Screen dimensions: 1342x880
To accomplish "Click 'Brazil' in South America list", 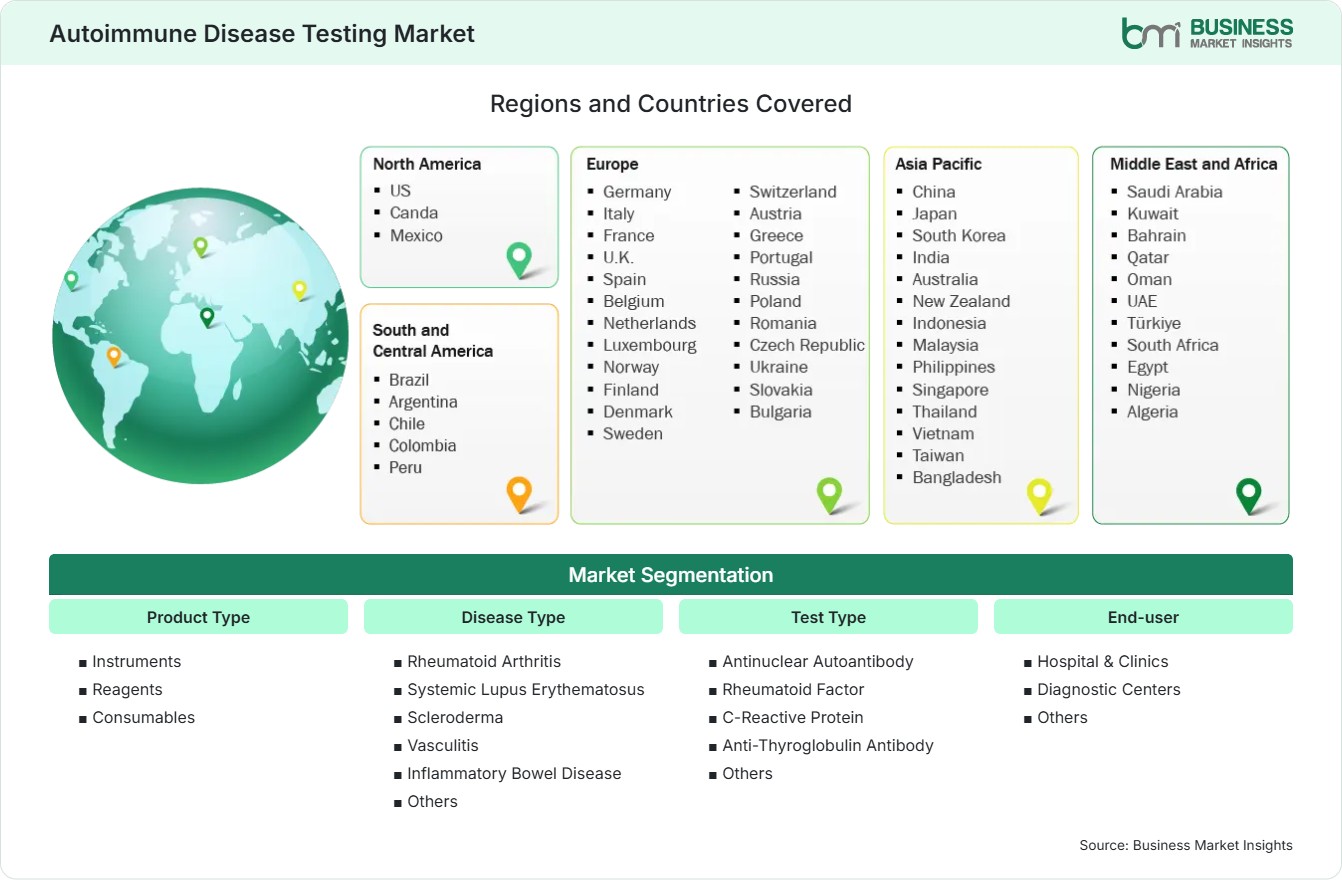I will tap(409, 379).
